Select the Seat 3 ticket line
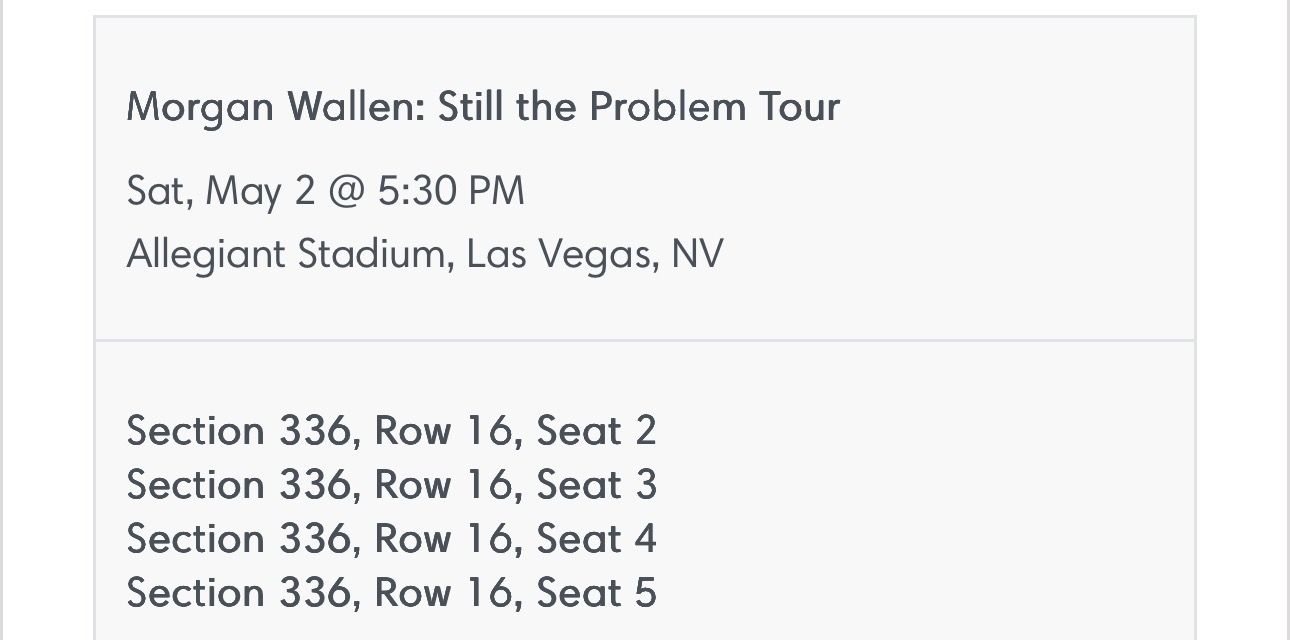The width and height of the screenshot is (1290, 640). click(x=391, y=485)
